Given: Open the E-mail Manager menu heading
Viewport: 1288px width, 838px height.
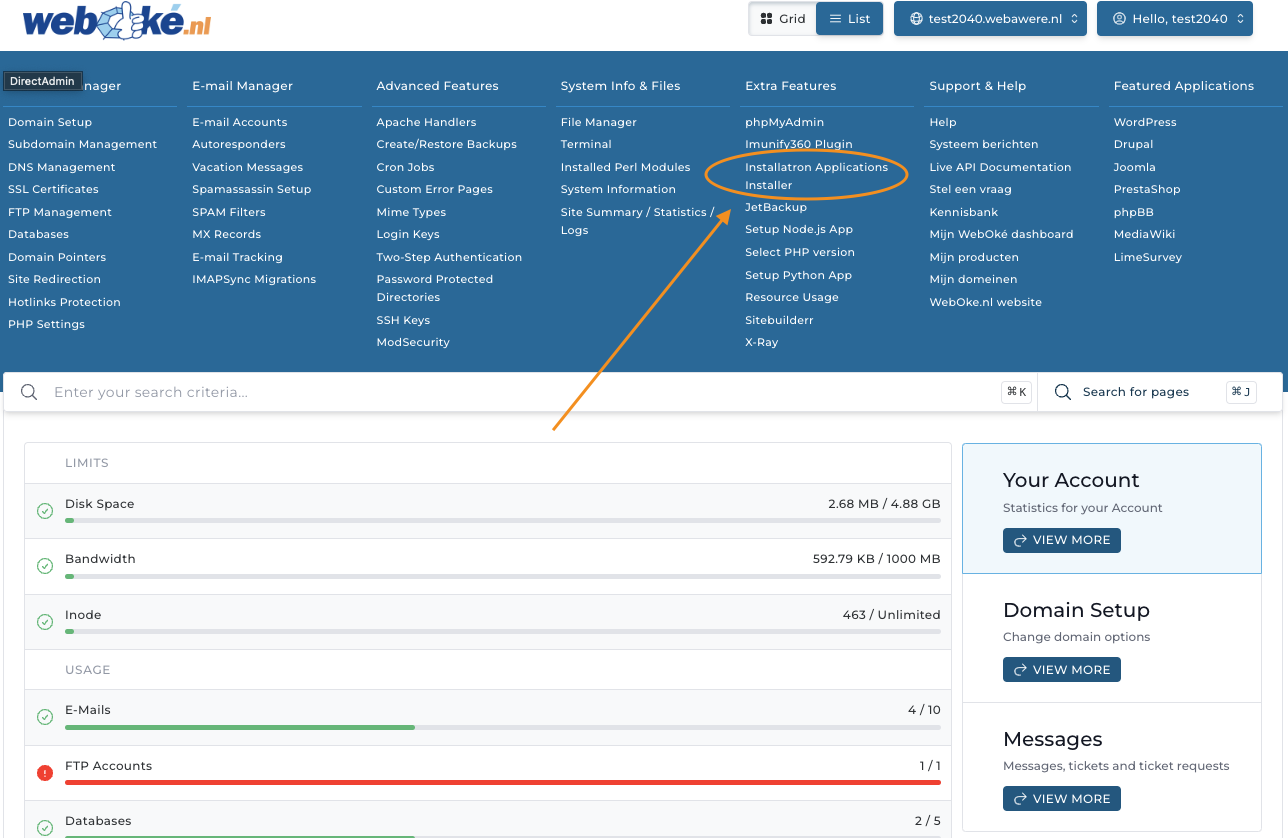Looking at the screenshot, I should [243, 86].
